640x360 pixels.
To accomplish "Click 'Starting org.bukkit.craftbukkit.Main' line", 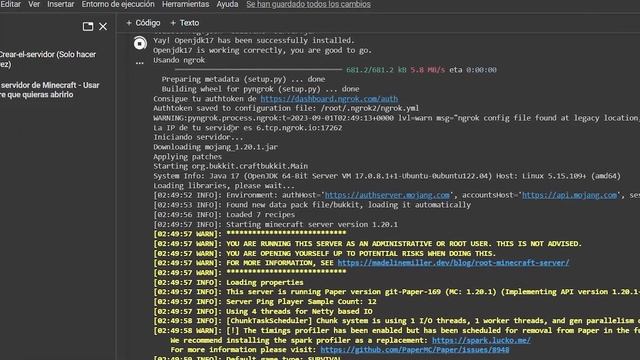I will [x=231, y=166].
